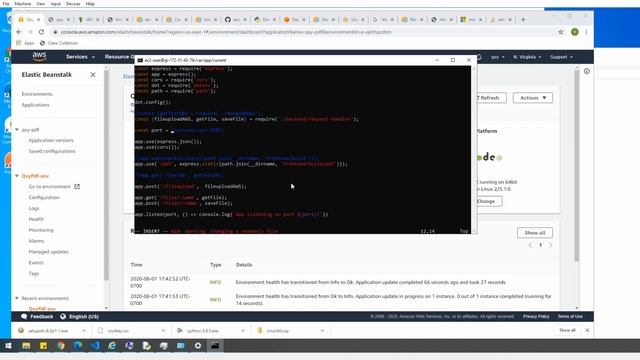Click English (US) language selector
640x360 pixels.
point(80,316)
